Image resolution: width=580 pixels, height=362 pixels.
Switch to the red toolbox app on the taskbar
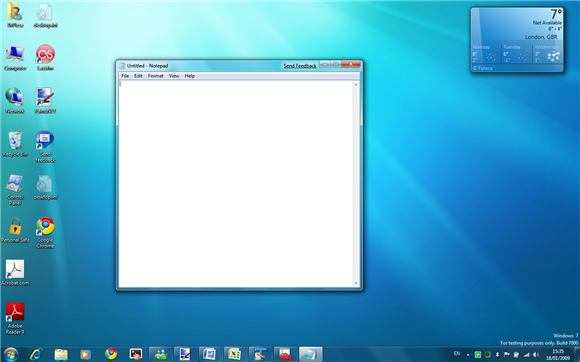pos(285,355)
